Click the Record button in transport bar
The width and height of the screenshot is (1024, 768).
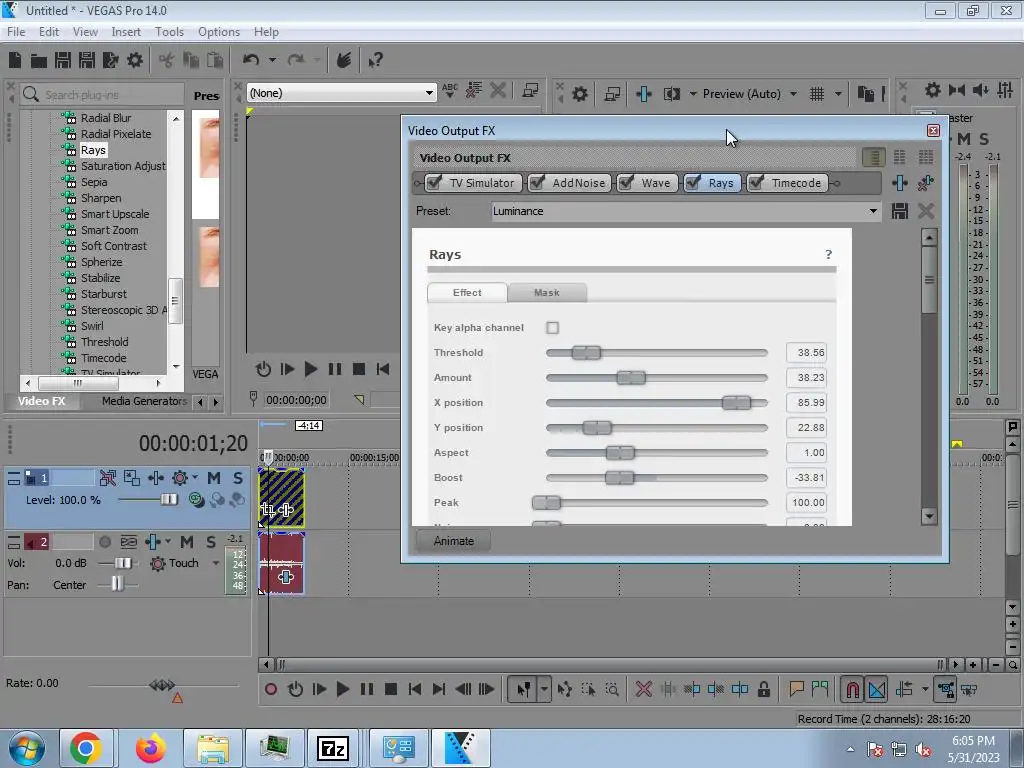271,689
